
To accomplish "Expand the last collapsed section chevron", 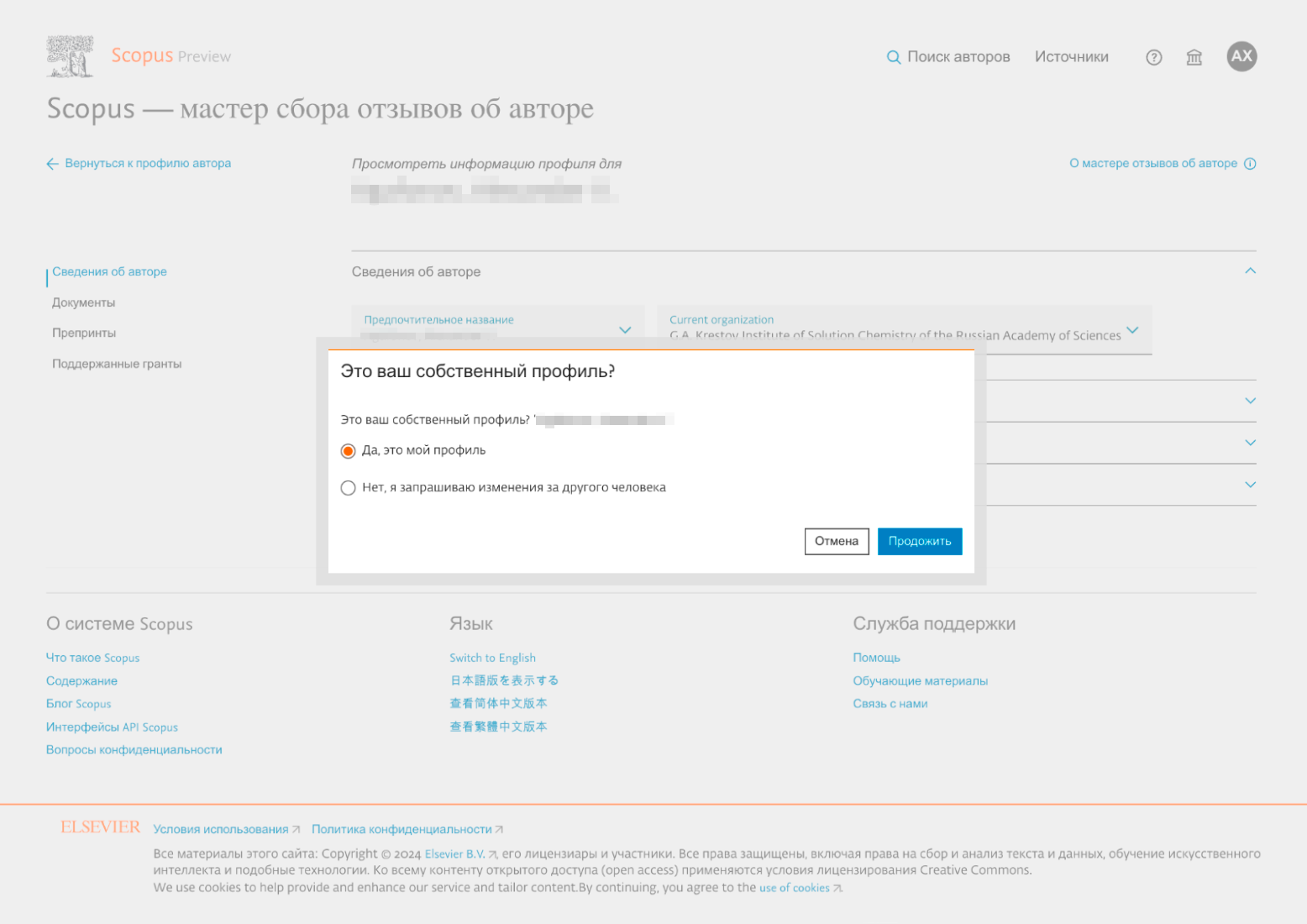I will coord(1250,485).
